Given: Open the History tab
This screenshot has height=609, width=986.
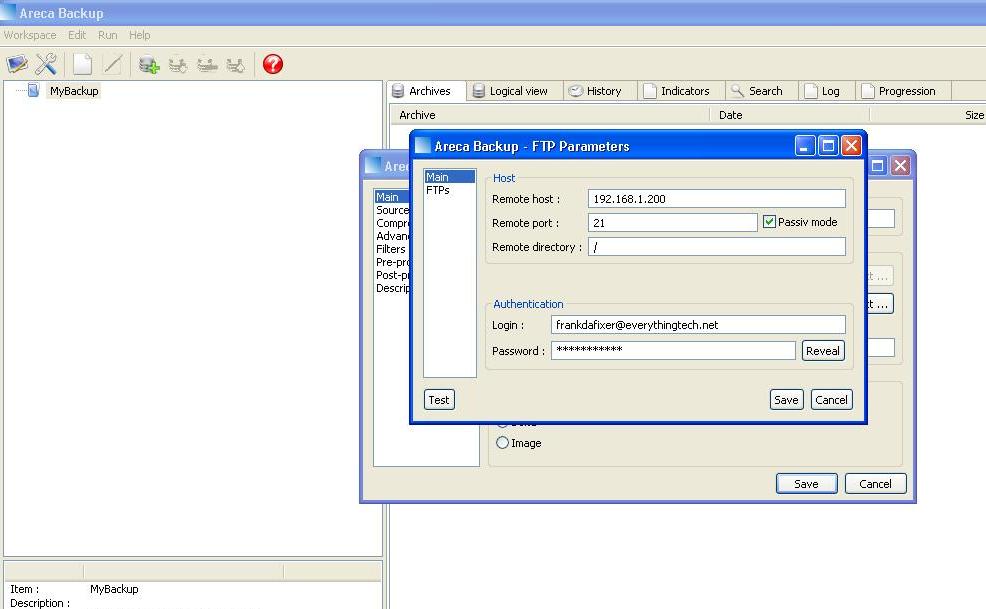Looking at the screenshot, I should point(595,91).
